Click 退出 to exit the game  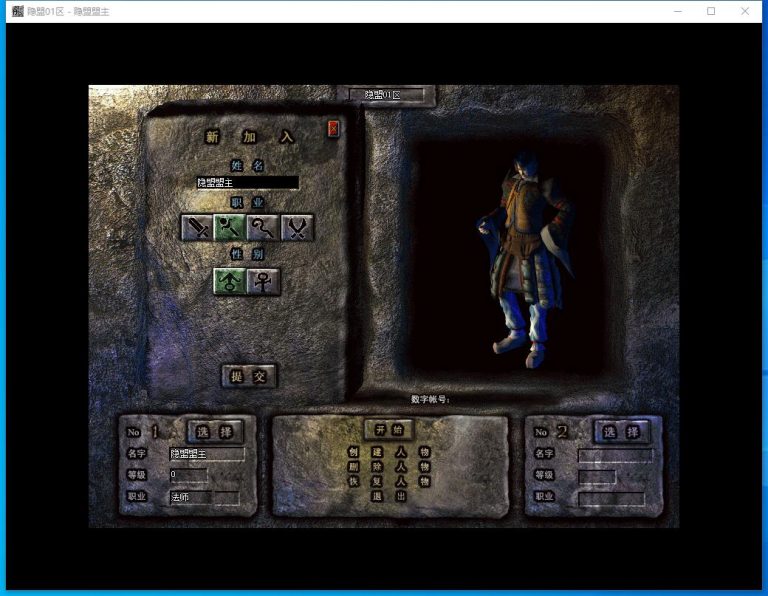(x=388, y=496)
